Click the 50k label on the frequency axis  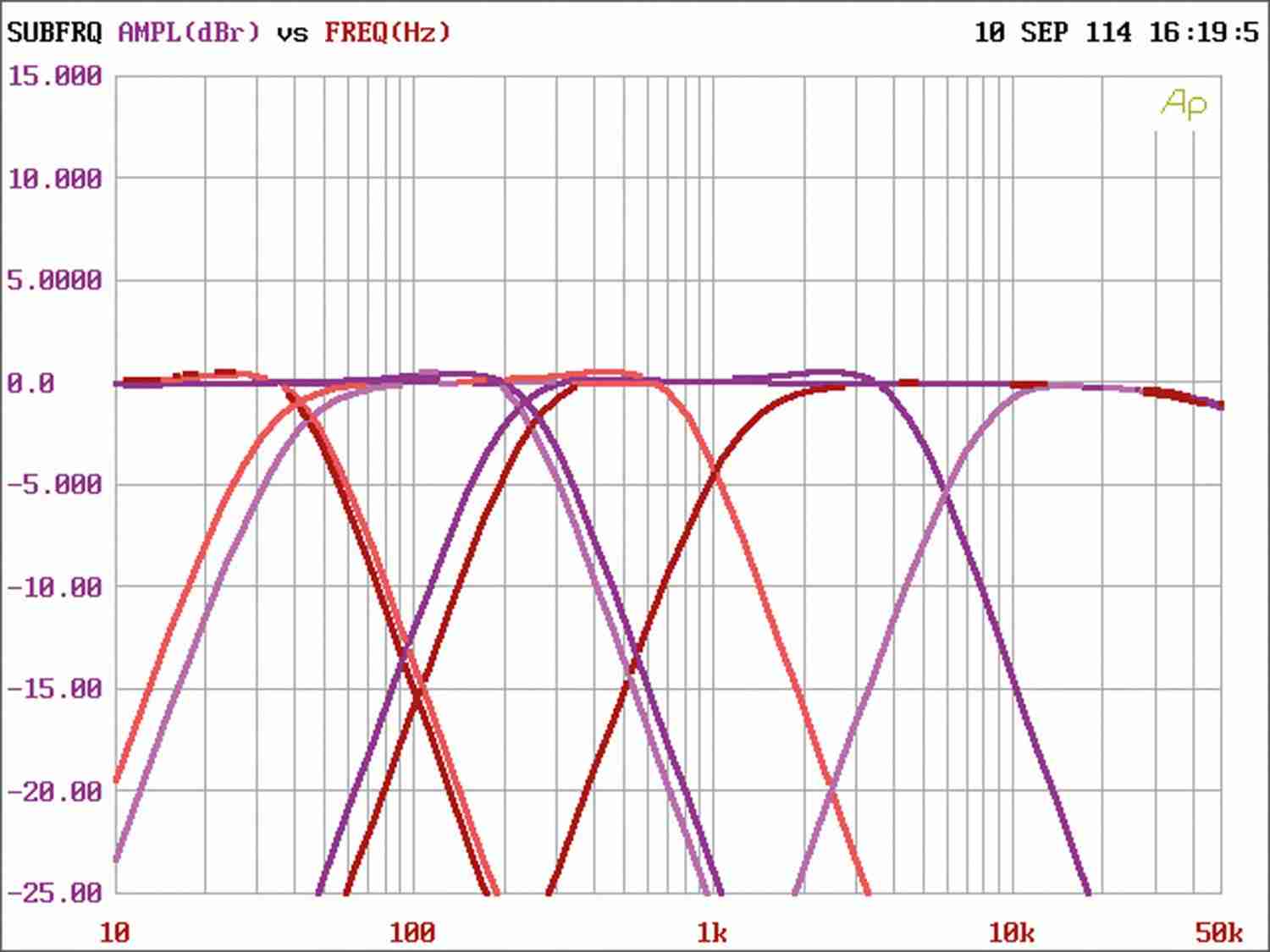(x=1219, y=933)
